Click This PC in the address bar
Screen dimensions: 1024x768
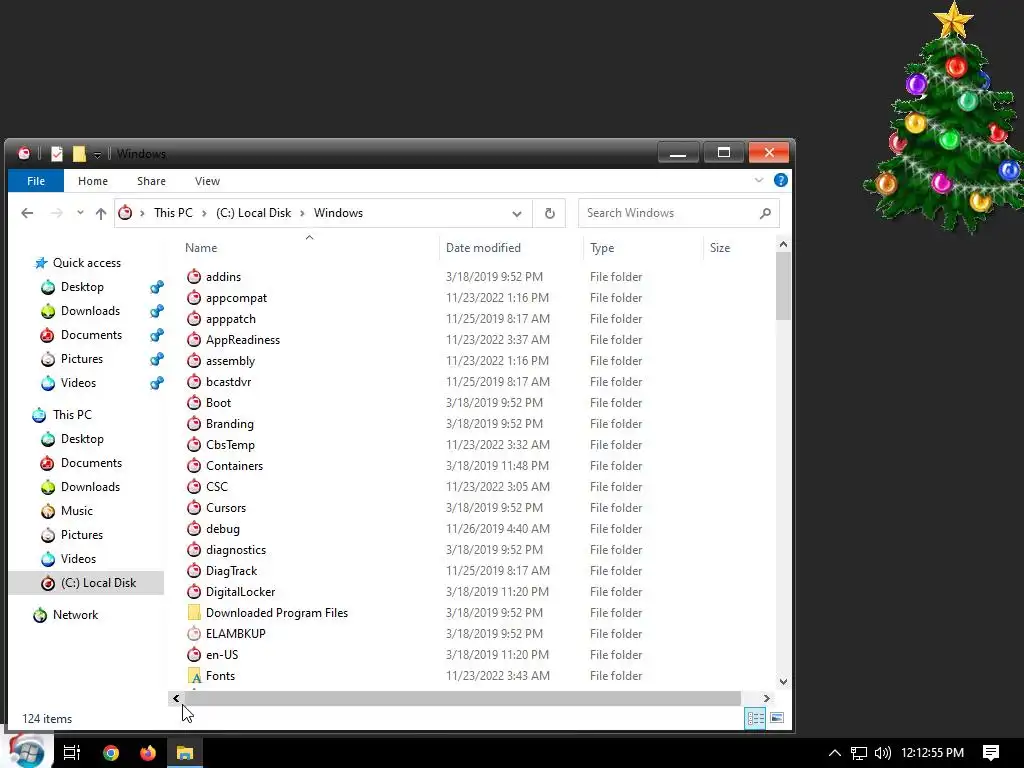[173, 213]
